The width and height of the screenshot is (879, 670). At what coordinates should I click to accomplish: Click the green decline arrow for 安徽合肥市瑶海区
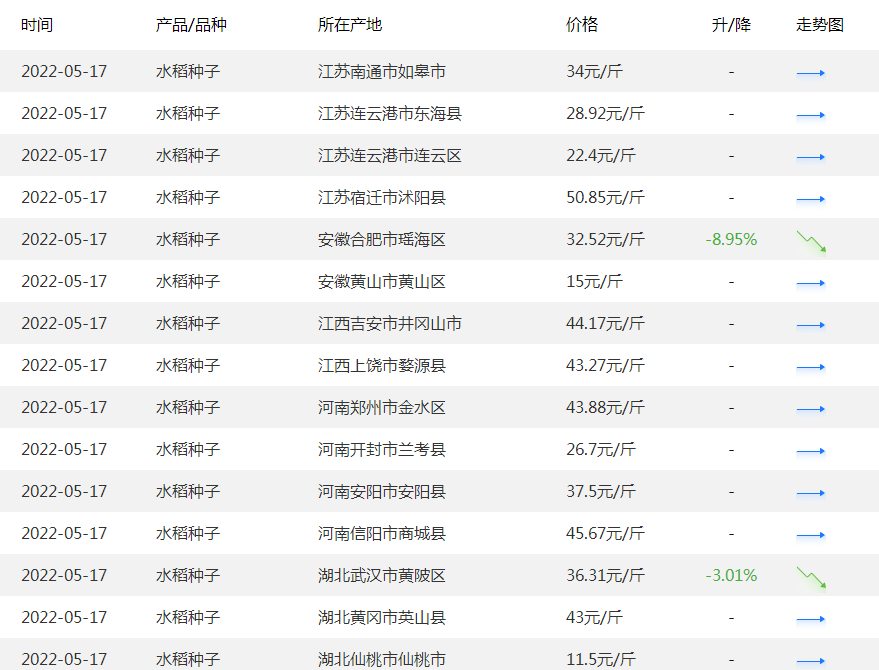point(810,239)
